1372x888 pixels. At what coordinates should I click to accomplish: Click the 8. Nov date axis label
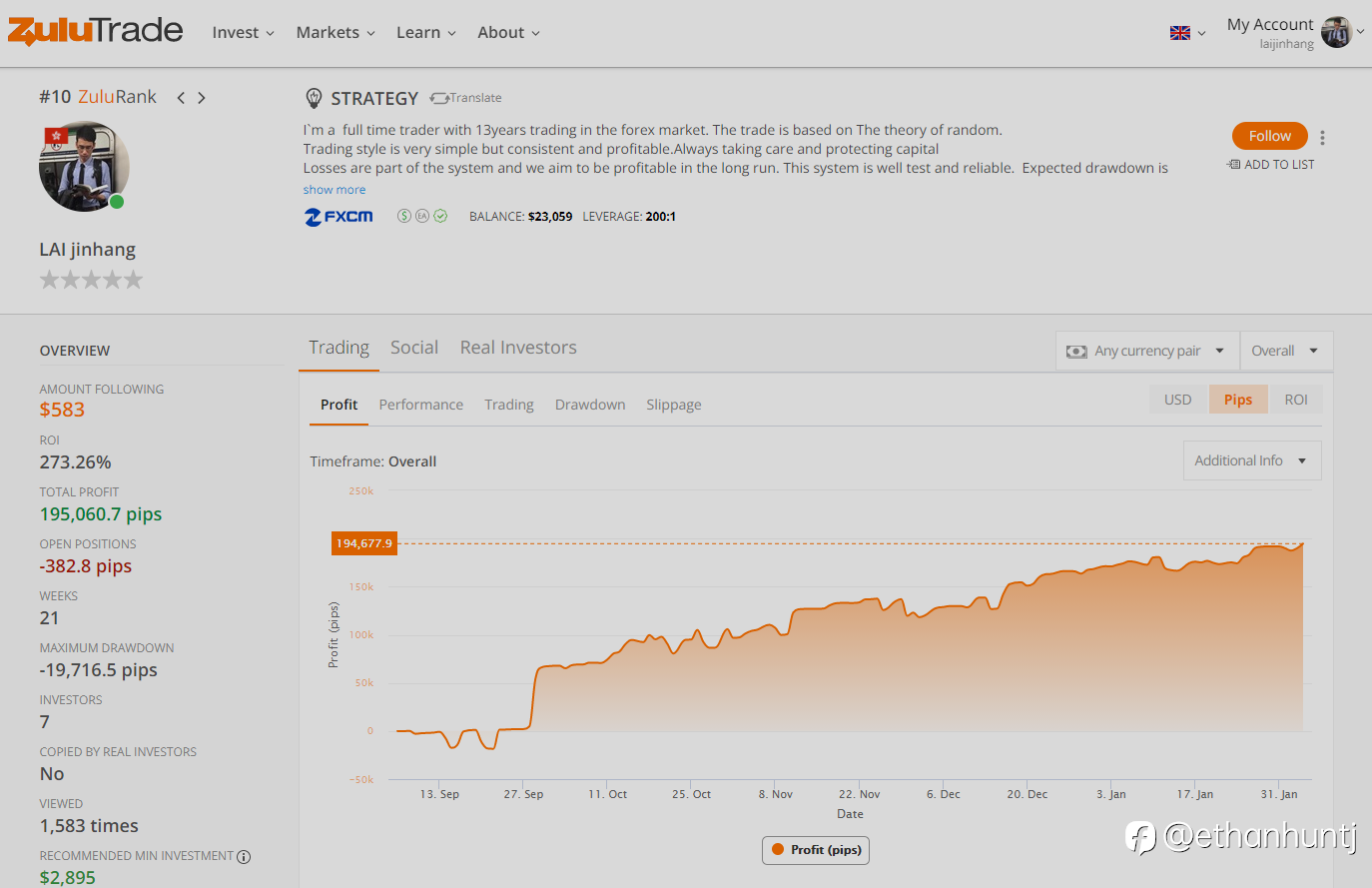776,794
